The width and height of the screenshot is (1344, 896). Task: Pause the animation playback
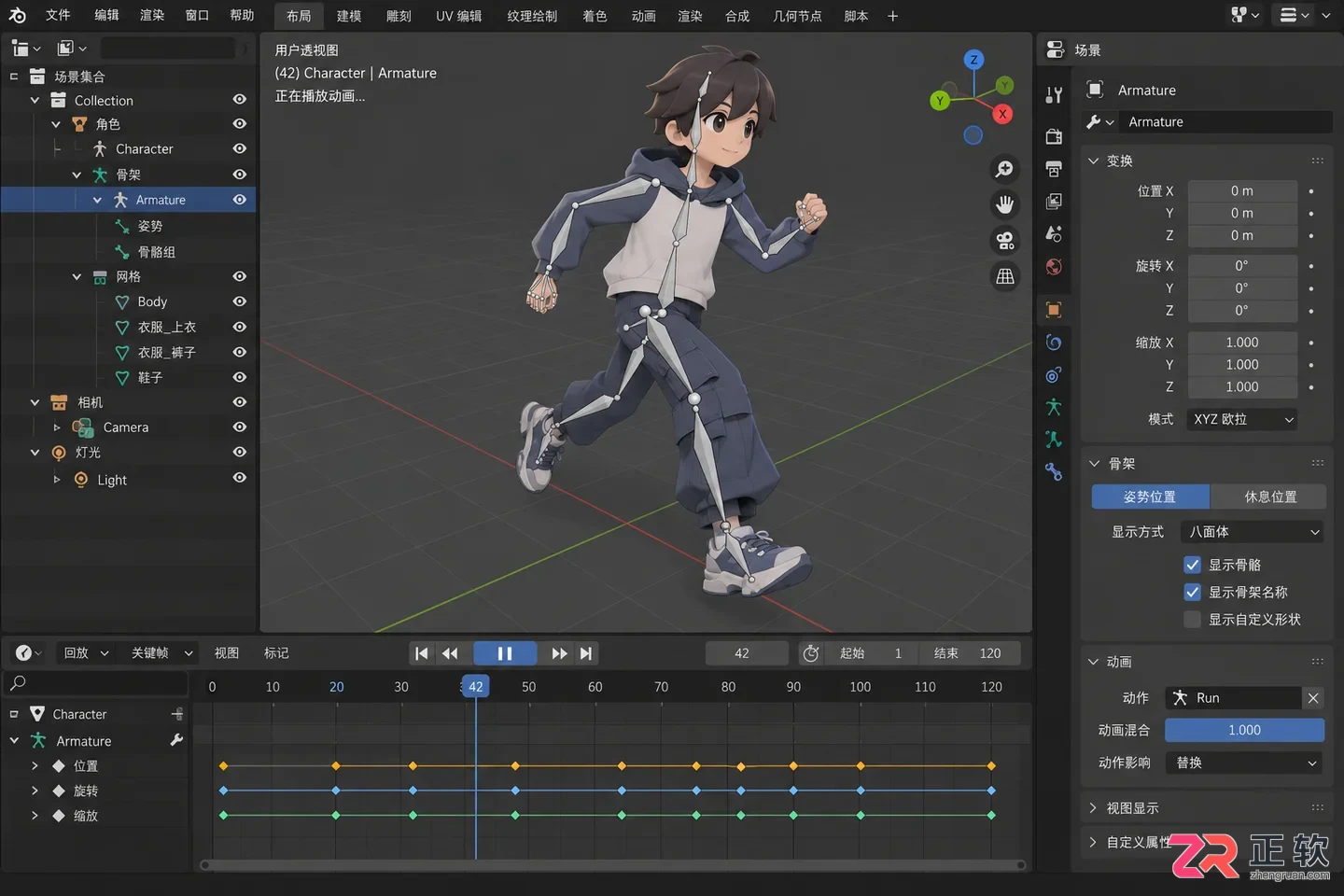point(505,653)
